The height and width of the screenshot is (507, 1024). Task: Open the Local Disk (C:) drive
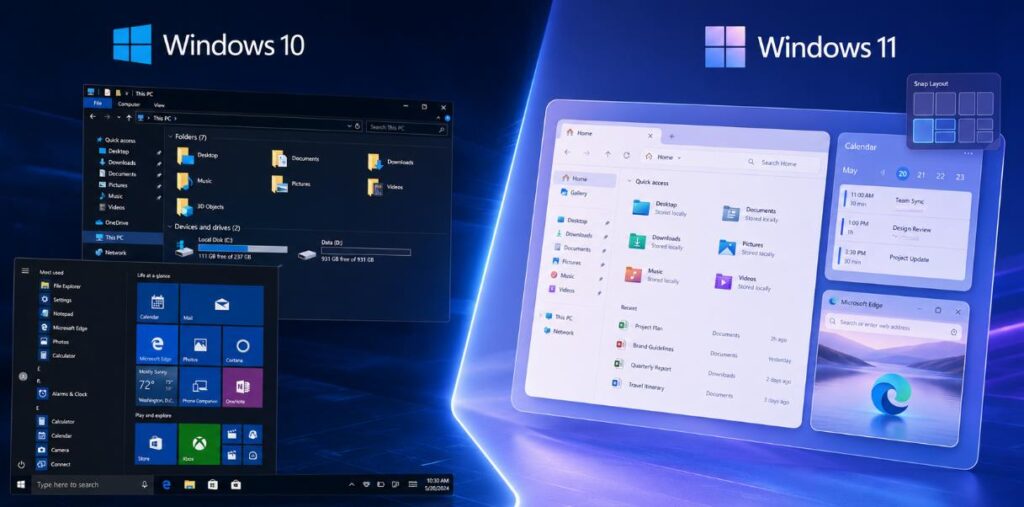[x=231, y=248]
